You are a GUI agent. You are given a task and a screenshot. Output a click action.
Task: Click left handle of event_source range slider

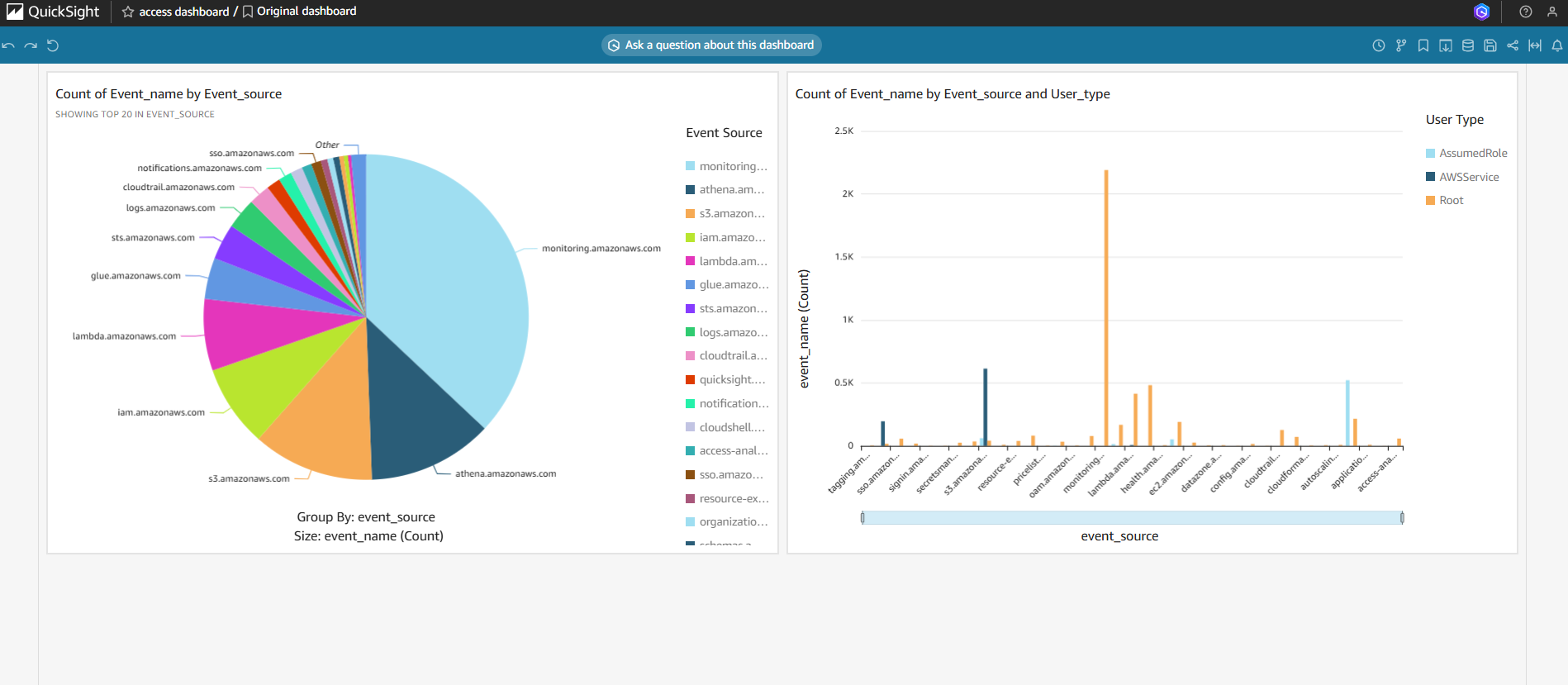click(x=862, y=517)
